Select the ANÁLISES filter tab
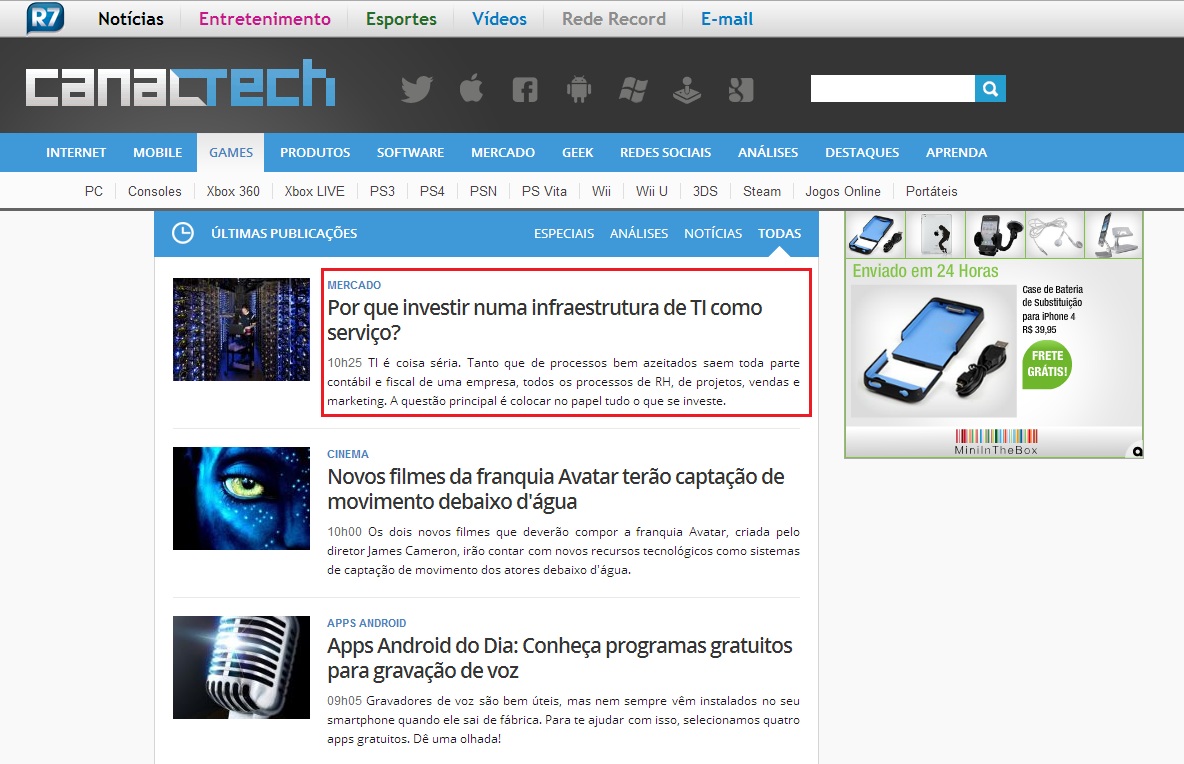Screen dimensions: 1184x764 (x=639, y=233)
